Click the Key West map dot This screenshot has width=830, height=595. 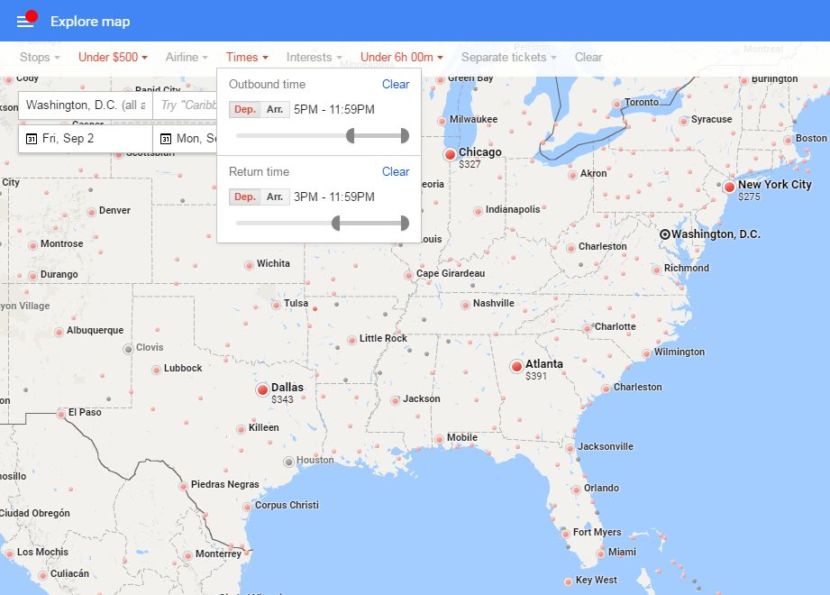click(x=569, y=581)
